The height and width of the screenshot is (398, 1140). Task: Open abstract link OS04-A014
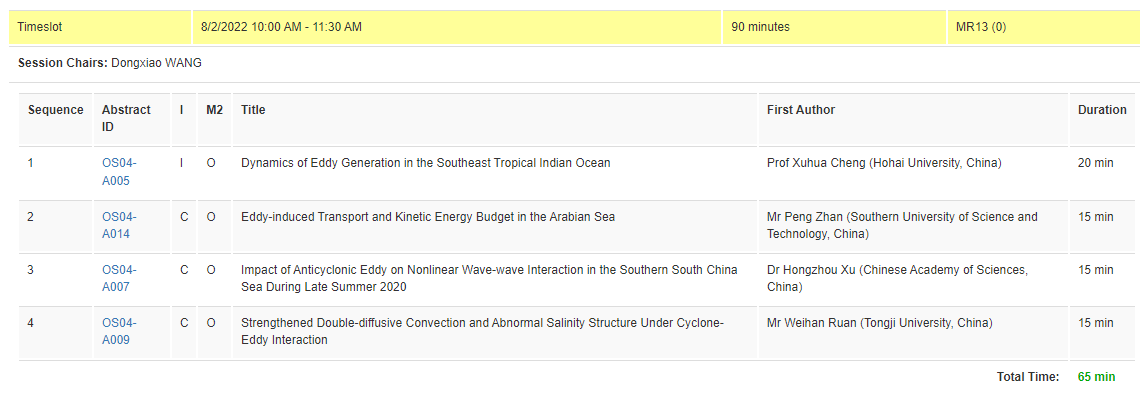pos(119,225)
